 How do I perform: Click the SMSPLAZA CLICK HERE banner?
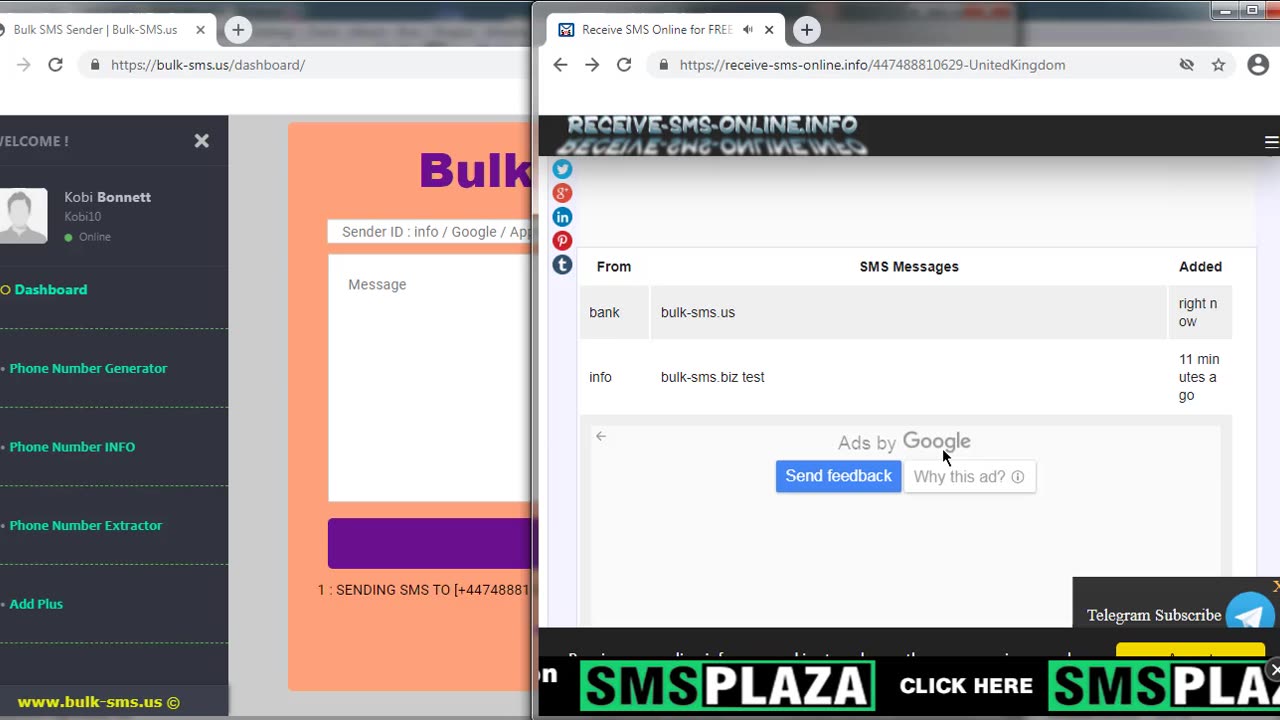pos(909,686)
